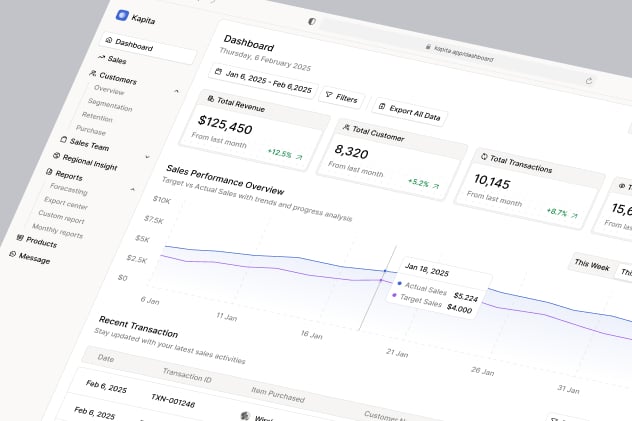Select Dashboard in the sidebar
Viewport: 632px width, 421px height.
pyautogui.click(x=133, y=46)
